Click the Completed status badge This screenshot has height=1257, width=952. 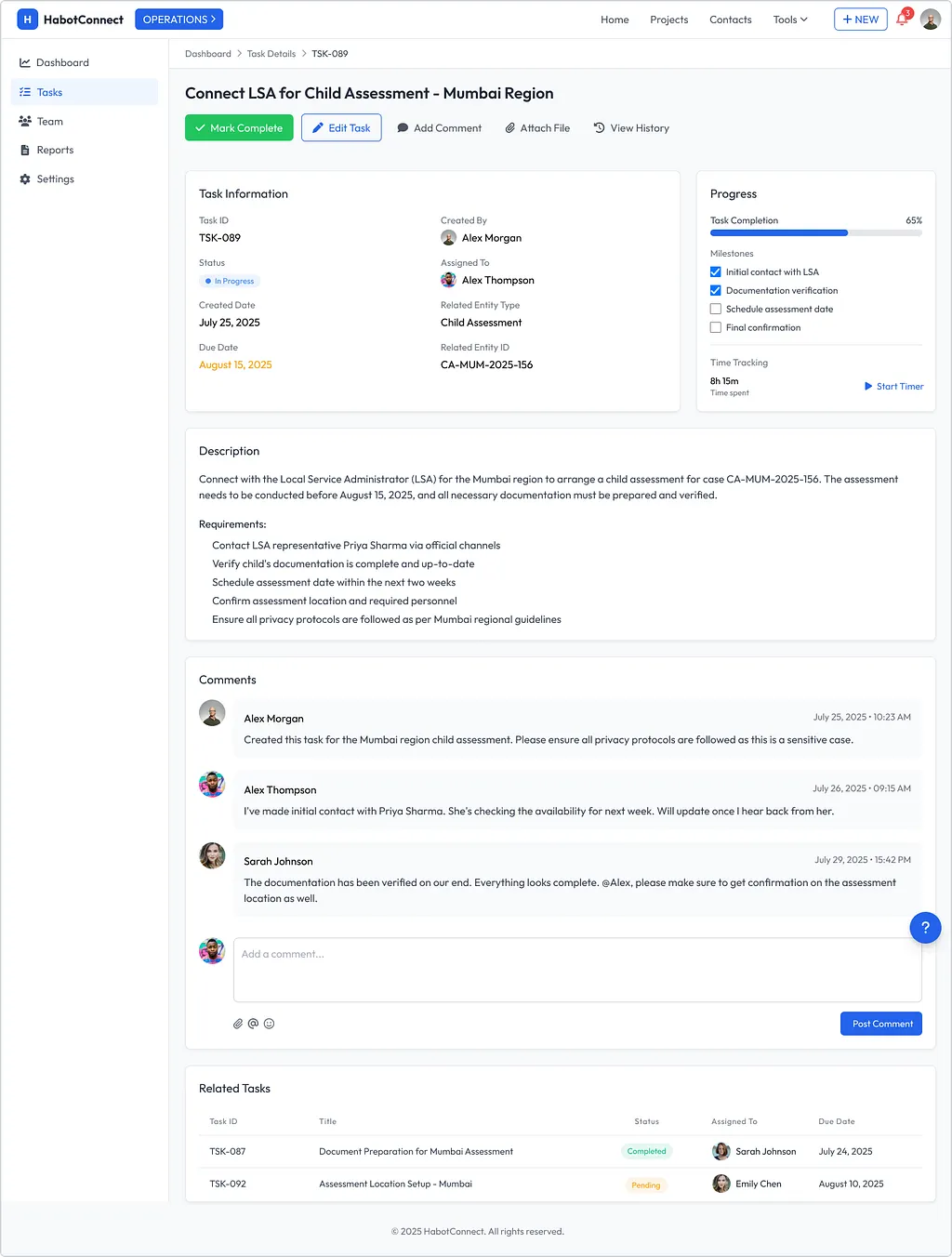click(x=646, y=1151)
